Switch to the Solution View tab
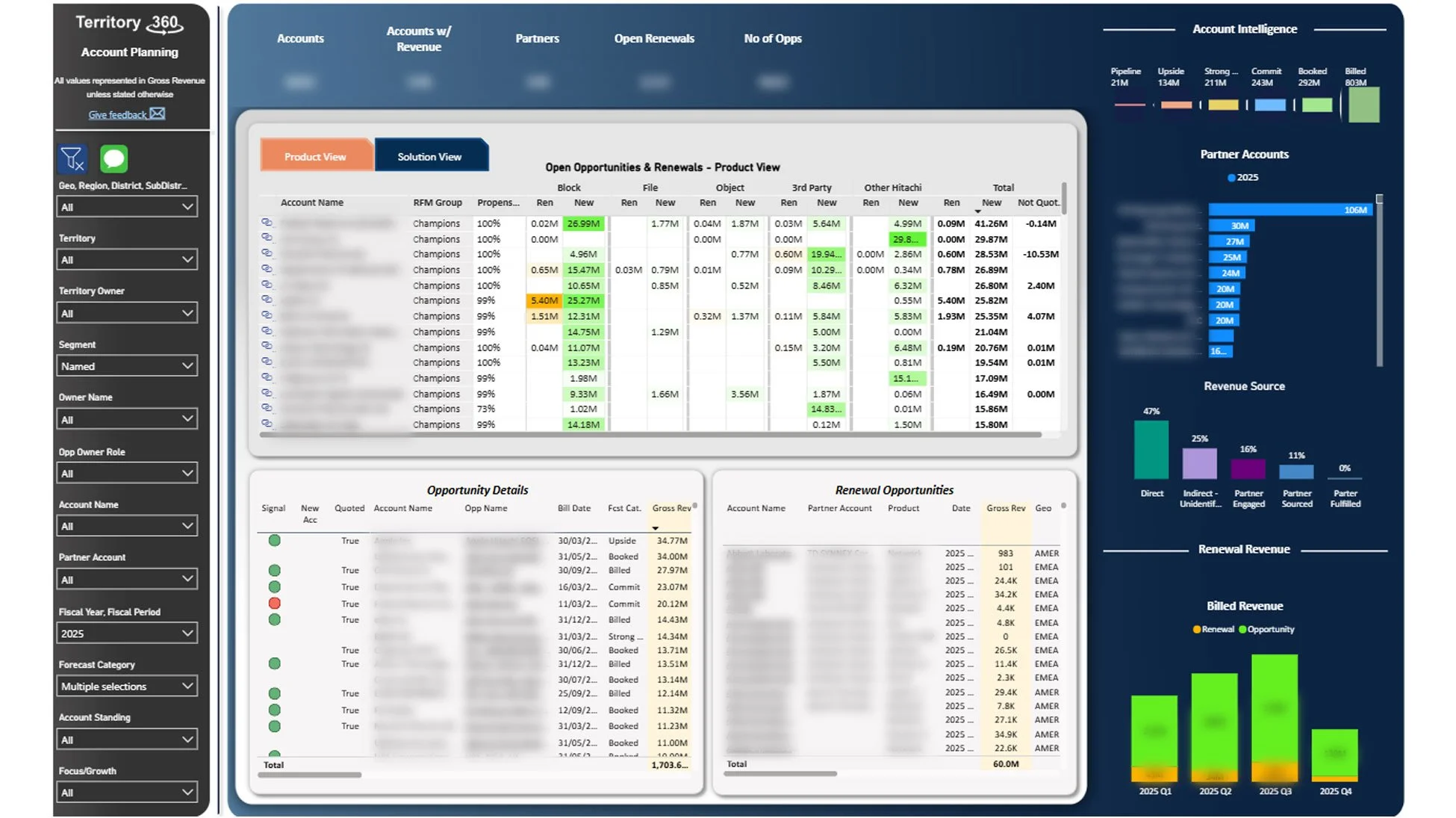The image size is (1456, 818). (x=430, y=156)
